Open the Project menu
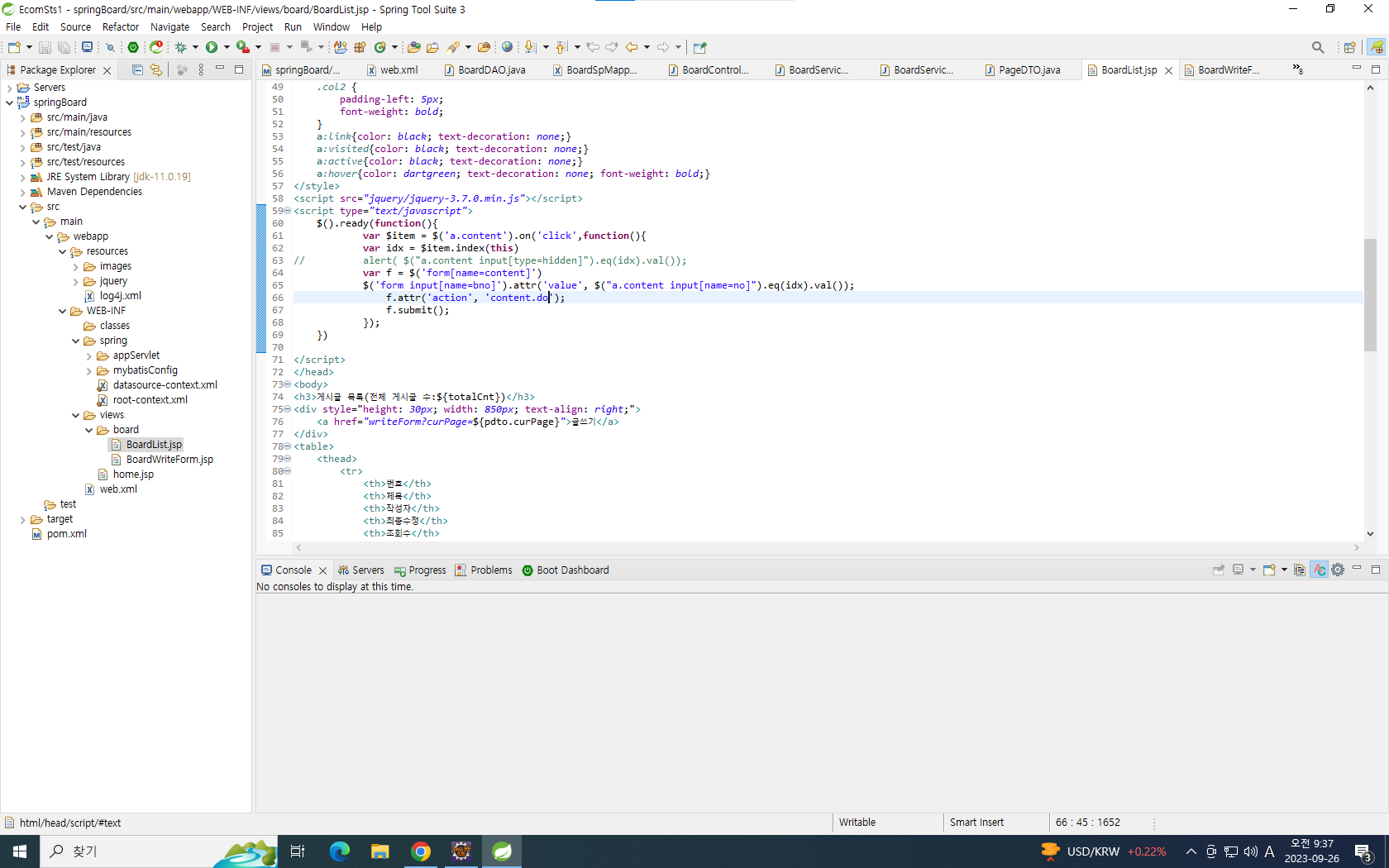 click(x=257, y=26)
